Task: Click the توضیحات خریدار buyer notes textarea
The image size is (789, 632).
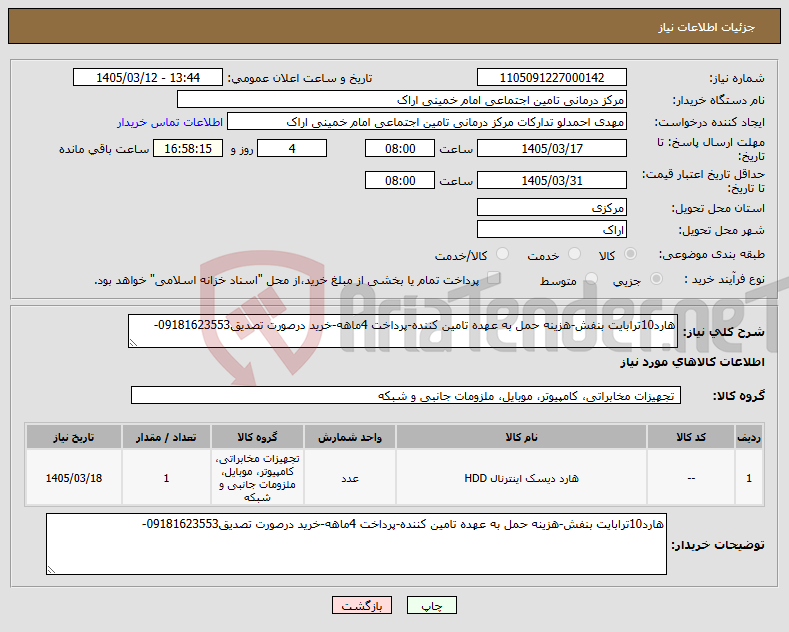Action: pos(356,544)
